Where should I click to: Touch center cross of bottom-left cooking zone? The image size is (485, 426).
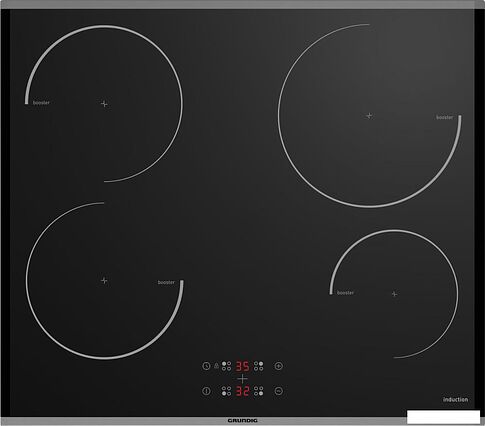[x=104, y=280]
